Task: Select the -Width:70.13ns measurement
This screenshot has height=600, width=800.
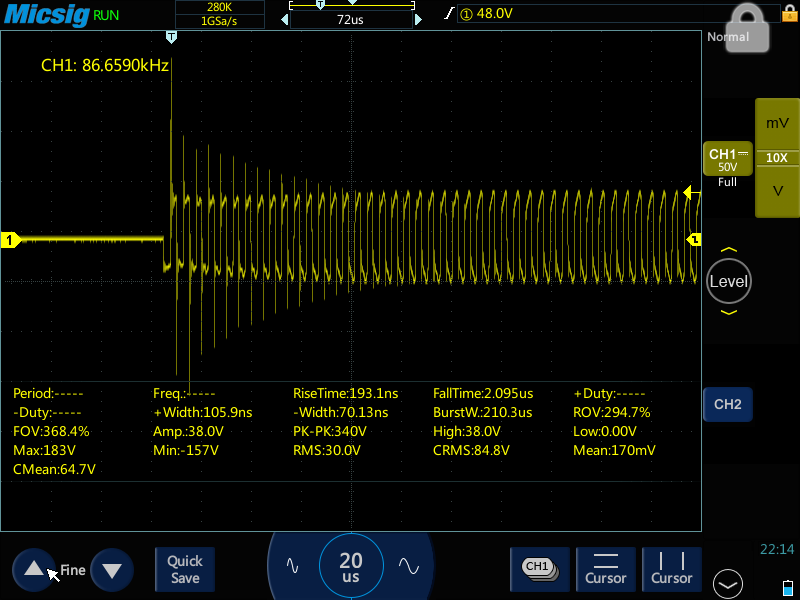Action: click(340, 413)
